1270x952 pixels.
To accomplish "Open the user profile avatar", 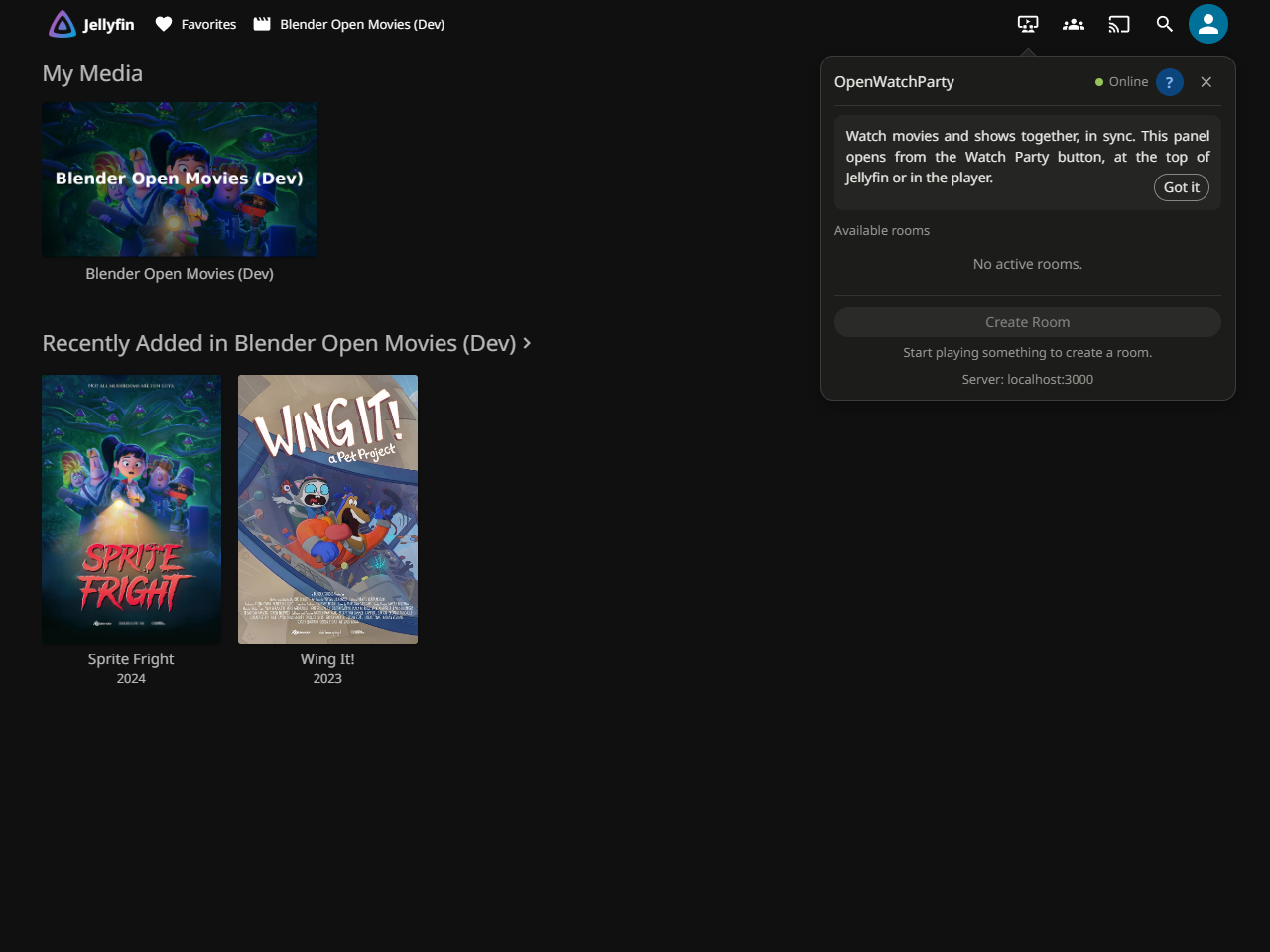I will point(1208,24).
